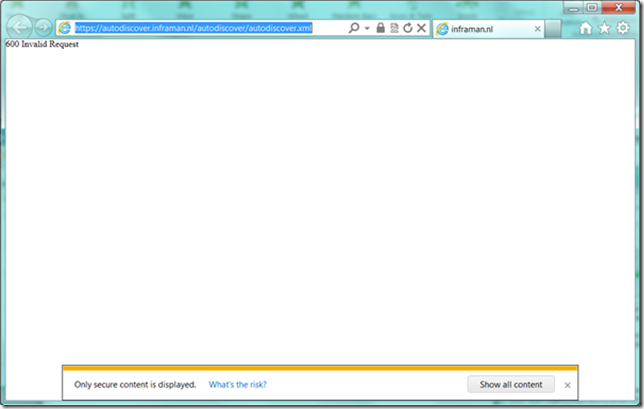This screenshot has height=409, width=644.
Task: Click the Forward navigation arrow
Action: [x=43, y=28]
